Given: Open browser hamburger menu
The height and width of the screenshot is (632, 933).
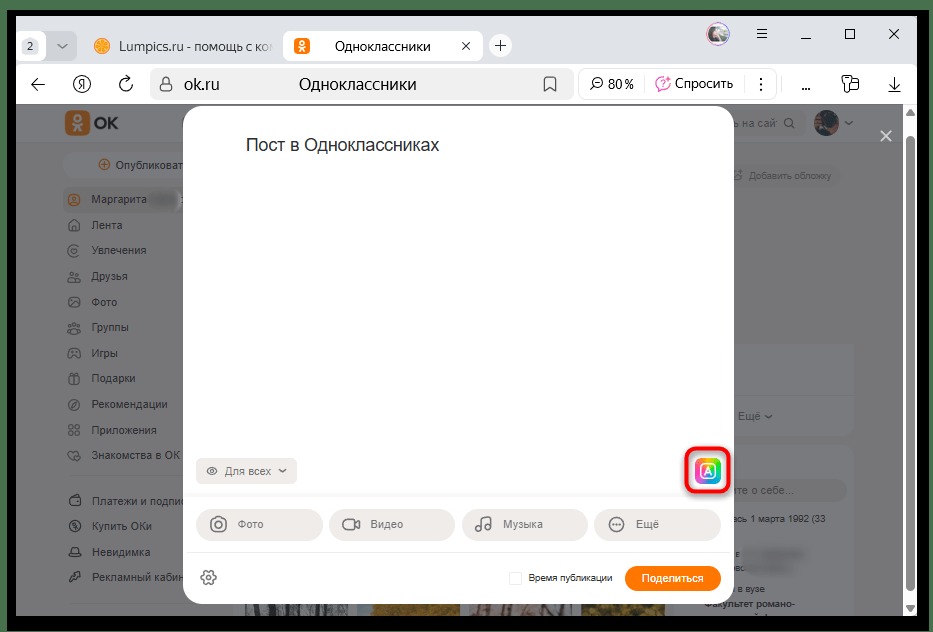Looking at the screenshot, I should 762,34.
